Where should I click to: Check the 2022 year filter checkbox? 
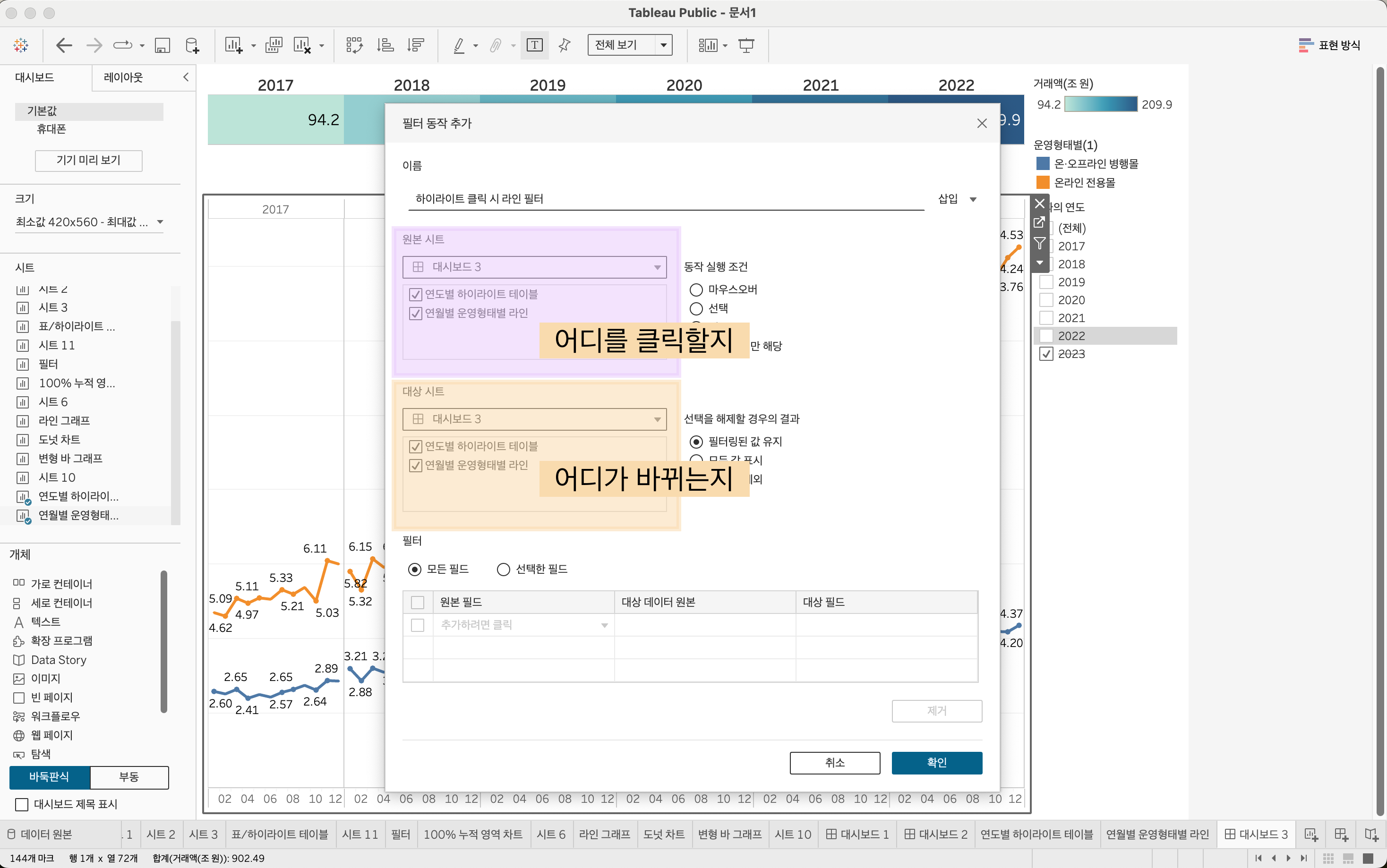(x=1046, y=336)
